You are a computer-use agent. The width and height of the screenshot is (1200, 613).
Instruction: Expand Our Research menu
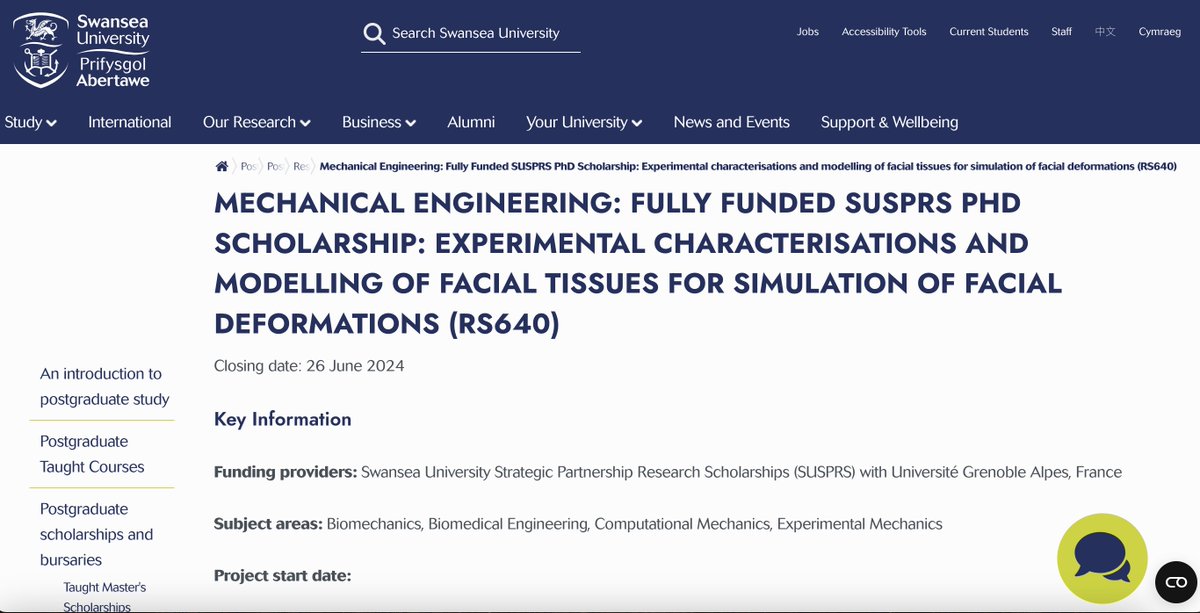[x=257, y=122]
